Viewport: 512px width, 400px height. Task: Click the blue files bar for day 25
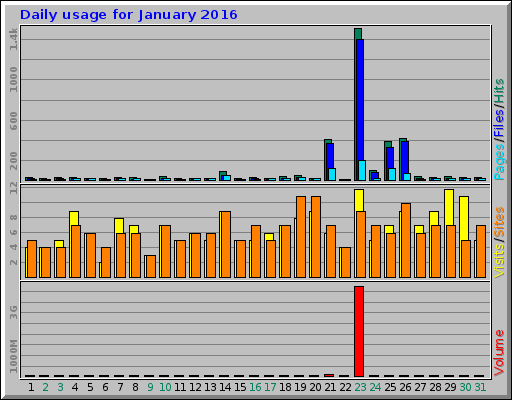tap(390, 164)
